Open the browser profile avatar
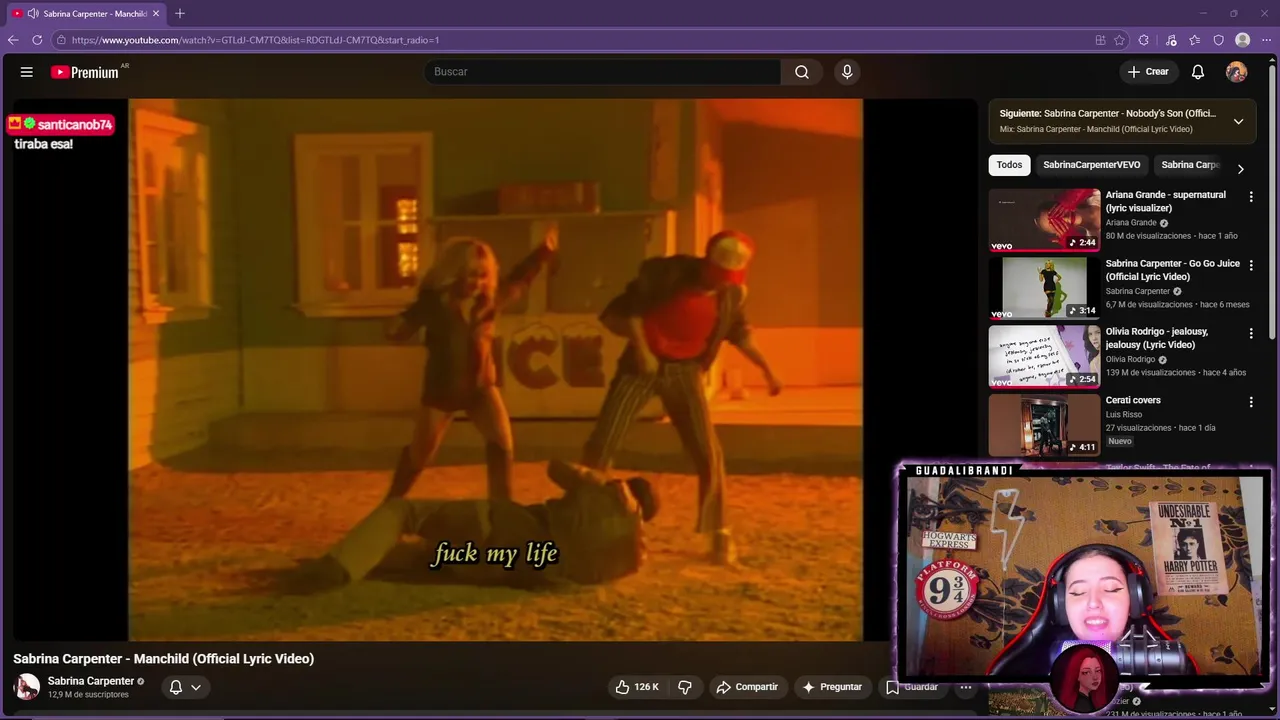 point(1243,40)
